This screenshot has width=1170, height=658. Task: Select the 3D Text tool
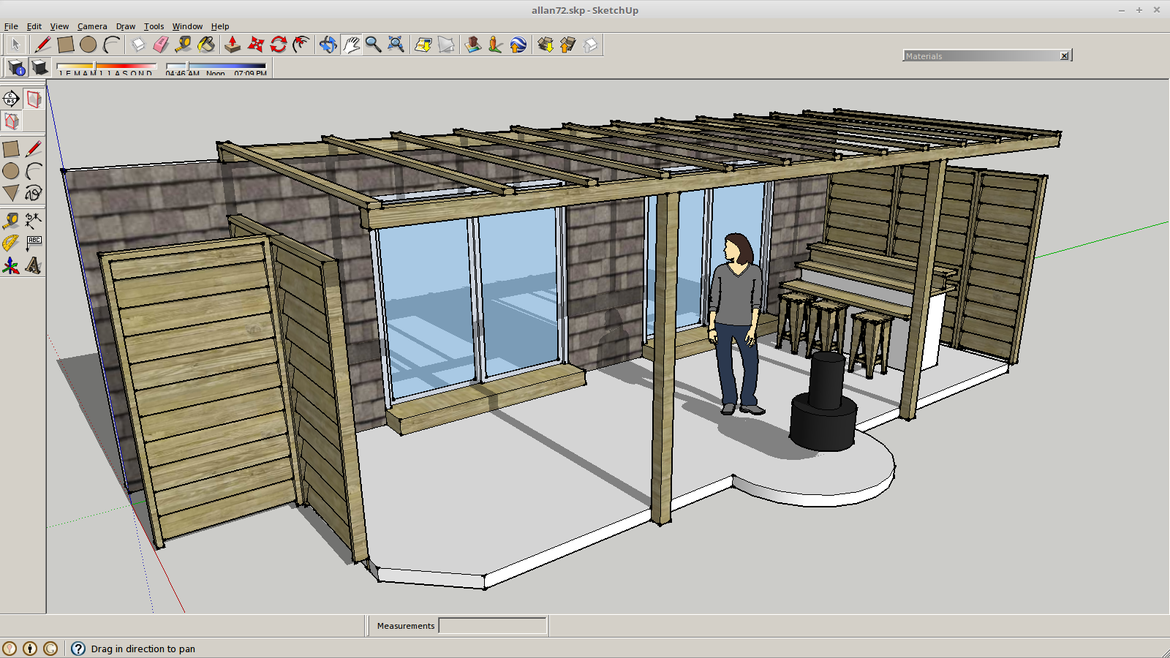(34, 266)
